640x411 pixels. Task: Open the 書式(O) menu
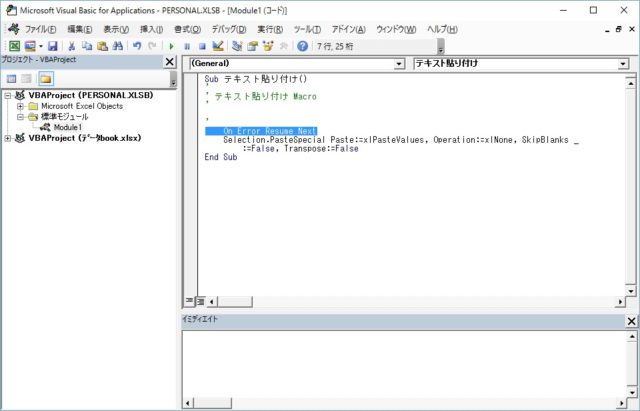(187, 29)
